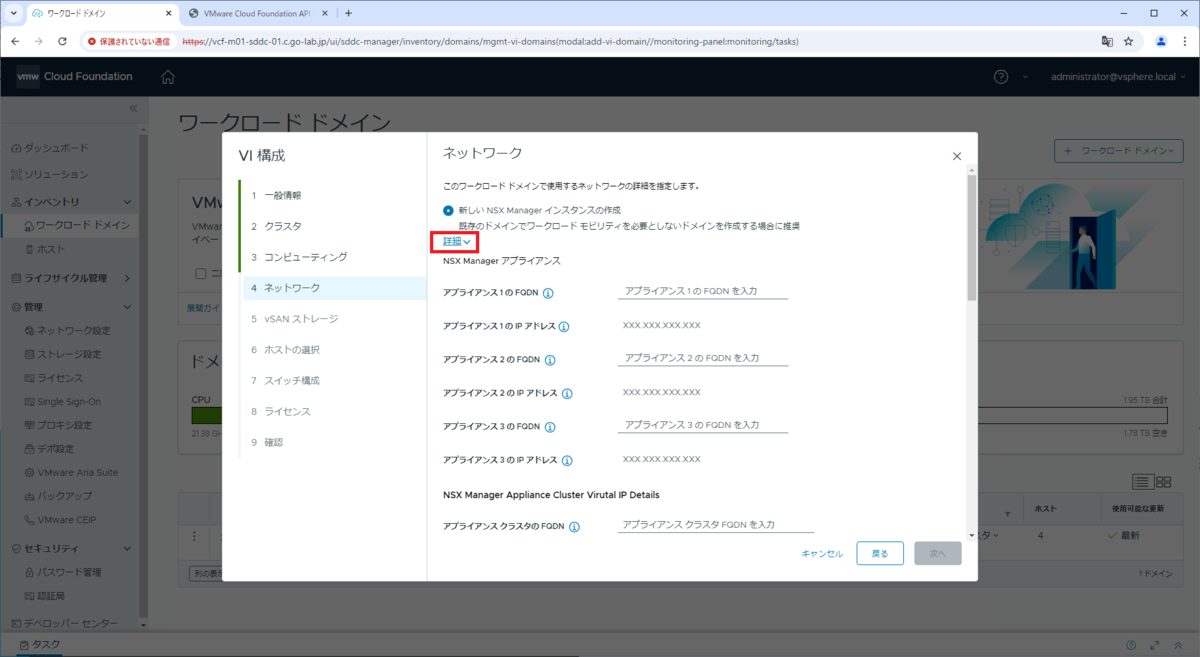Viewport: 1200px width, 657px height.
Task: Click info icon beside アプライアンス 1 の IP アドレス
Action: tap(564, 327)
